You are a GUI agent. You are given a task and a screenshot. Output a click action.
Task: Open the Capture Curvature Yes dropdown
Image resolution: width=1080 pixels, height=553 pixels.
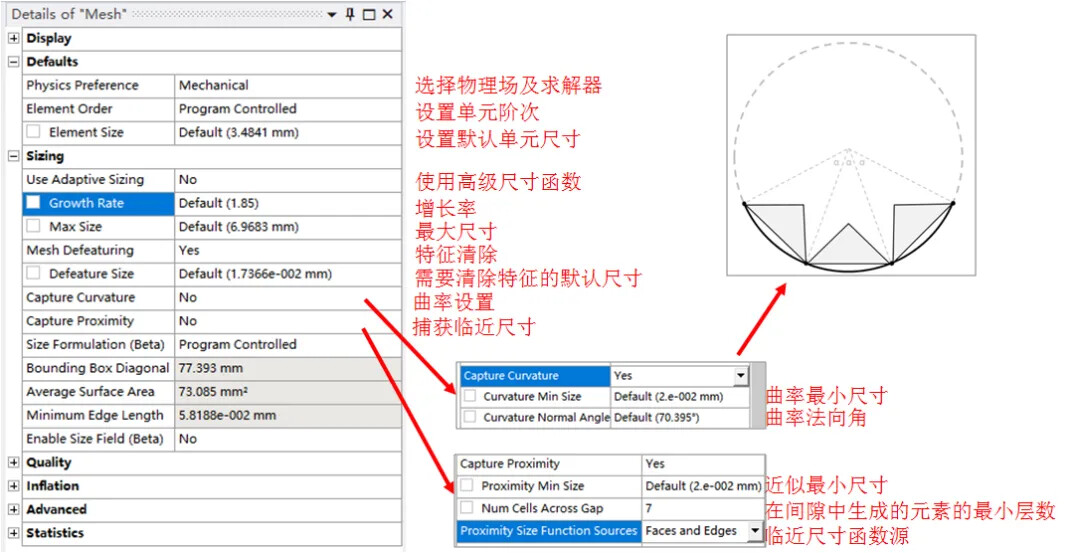tap(740, 376)
